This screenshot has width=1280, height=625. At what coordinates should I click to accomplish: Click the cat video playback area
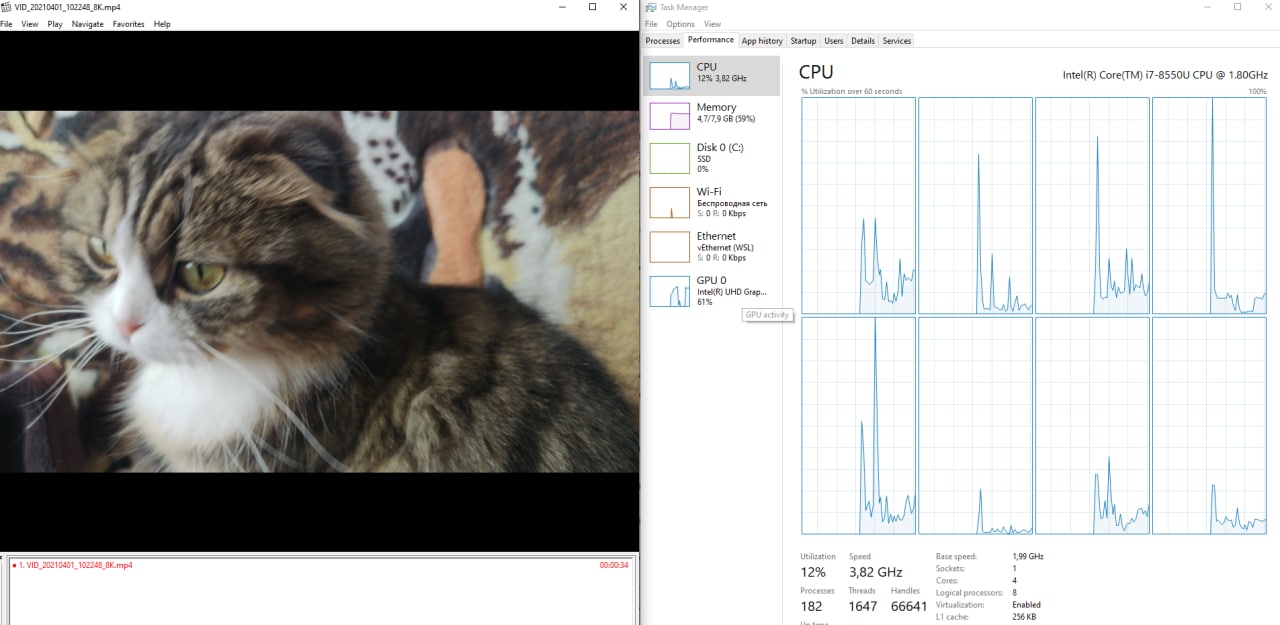(319, 291)
